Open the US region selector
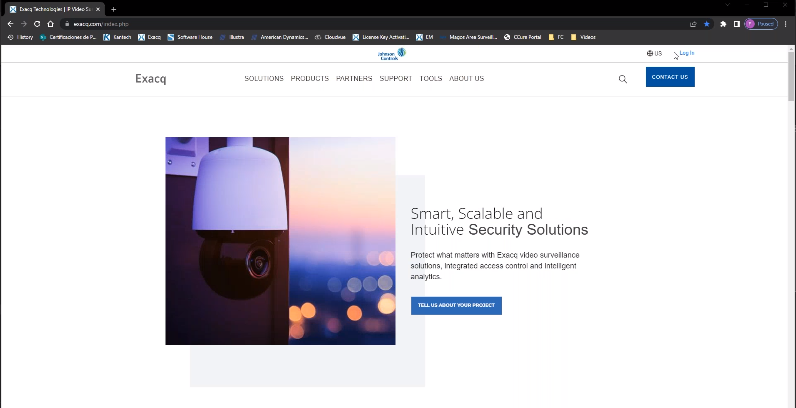796x408 pixels. pos(654,53)
